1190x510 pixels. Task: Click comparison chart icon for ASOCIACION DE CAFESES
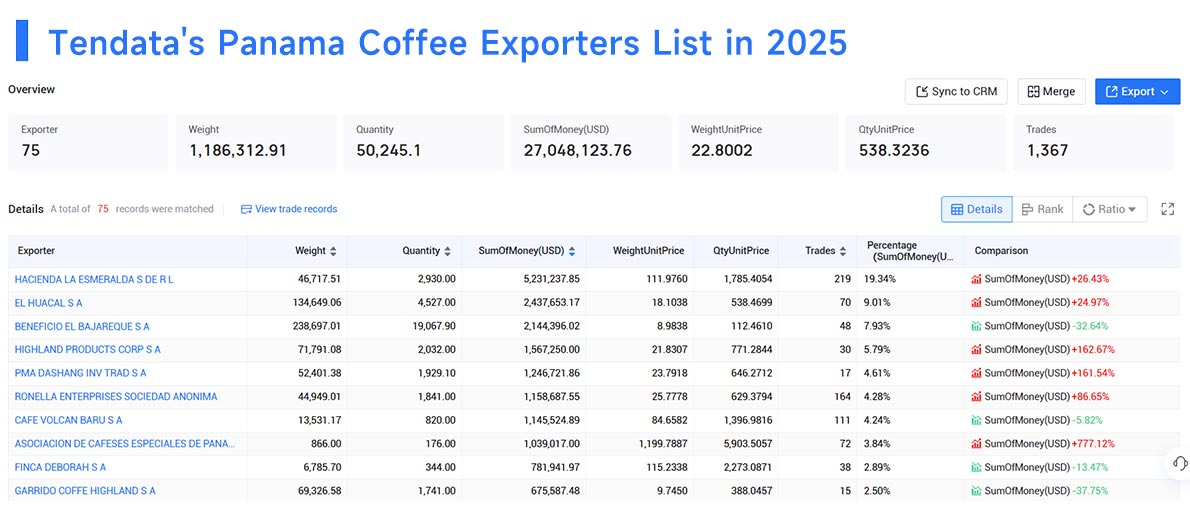977,444
